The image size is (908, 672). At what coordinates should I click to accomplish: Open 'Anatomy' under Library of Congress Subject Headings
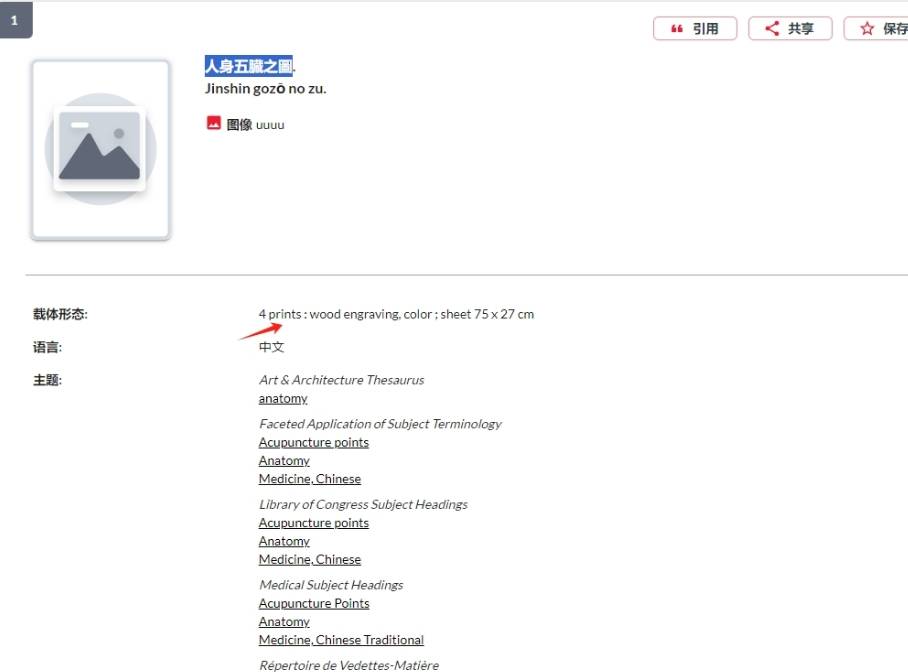284,541
